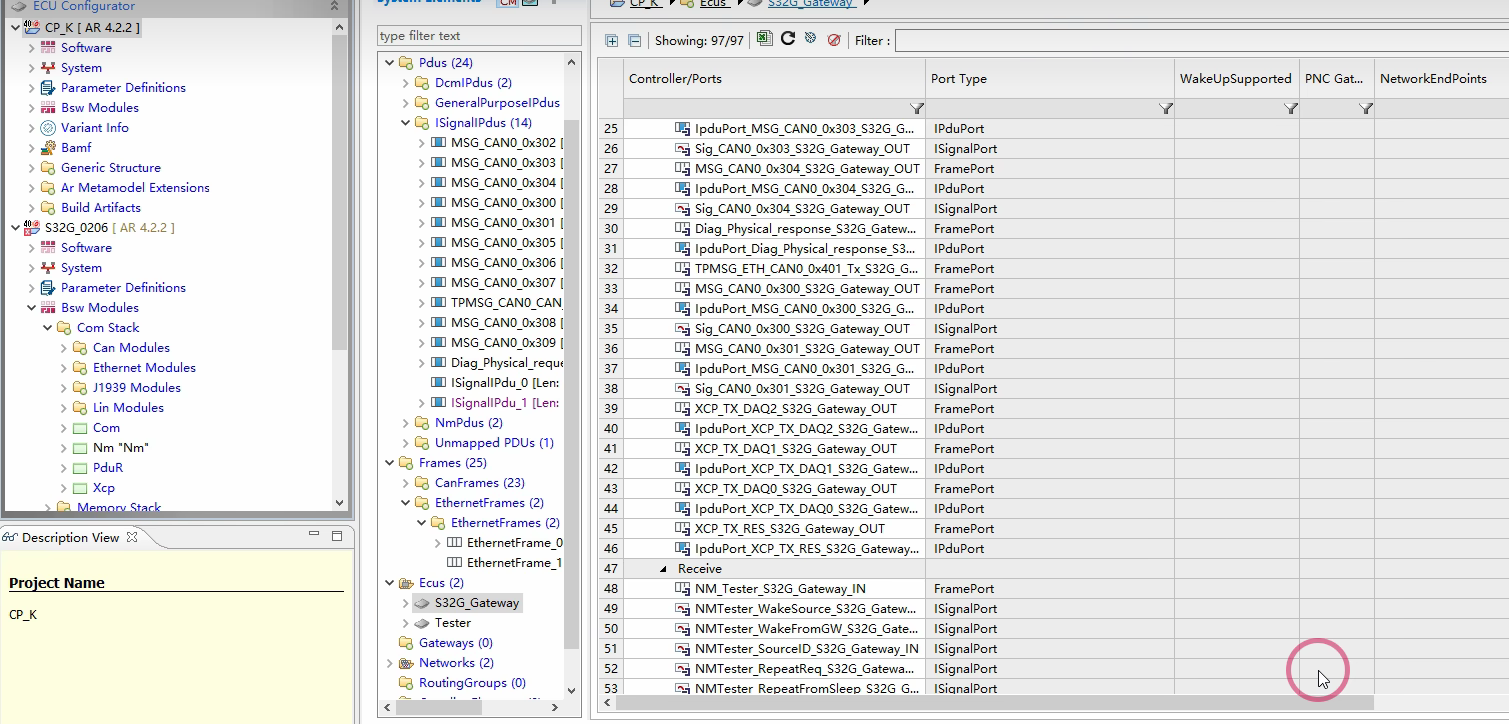Select S32G_Gateway ECU in System Elements

(476, 603)
